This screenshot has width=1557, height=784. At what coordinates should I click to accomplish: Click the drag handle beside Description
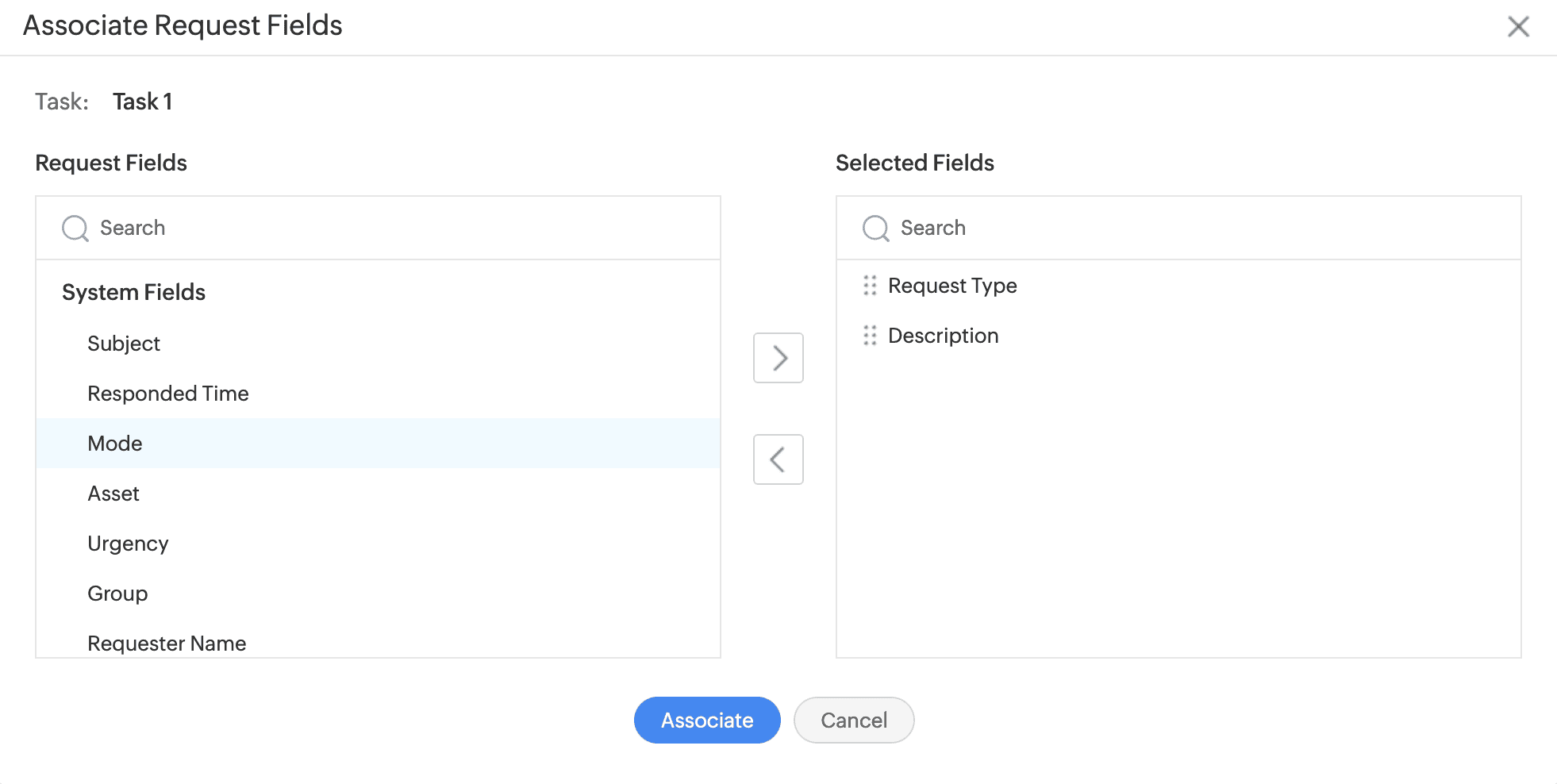pos(870,336)
